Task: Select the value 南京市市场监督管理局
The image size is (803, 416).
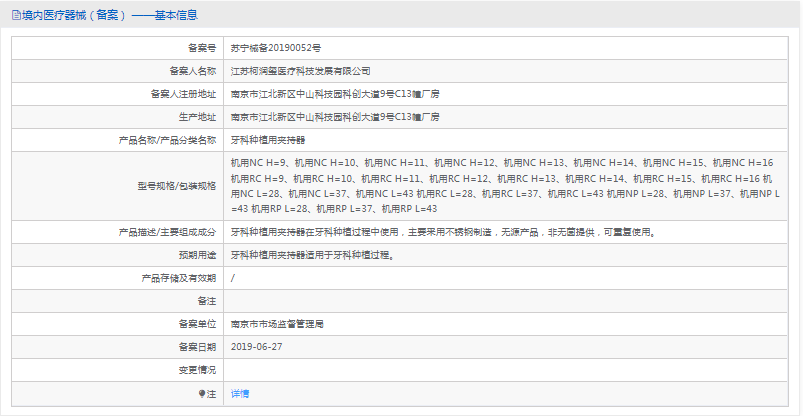Action: [x=277, y=324]
